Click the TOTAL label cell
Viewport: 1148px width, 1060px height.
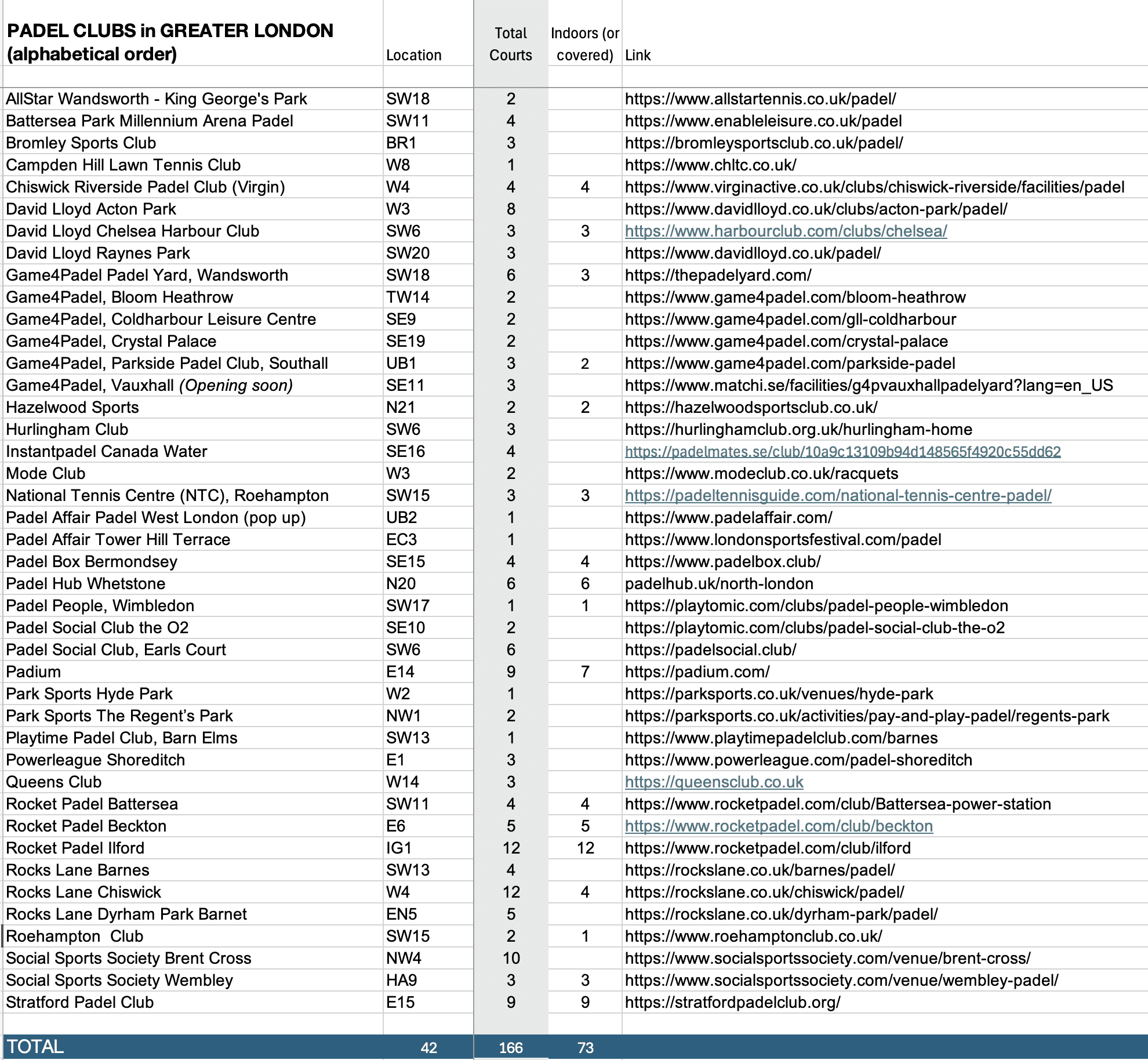click(35, 1047)
